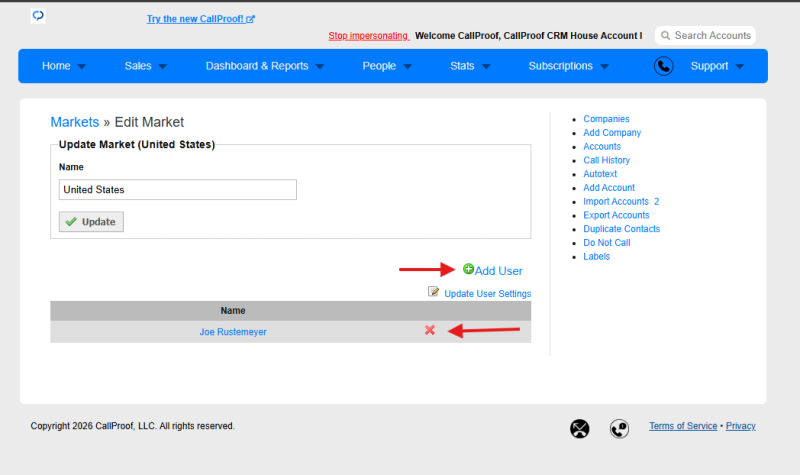
Task: Open Do Not Call sidebar link
Action: click(x=607, y=243)
